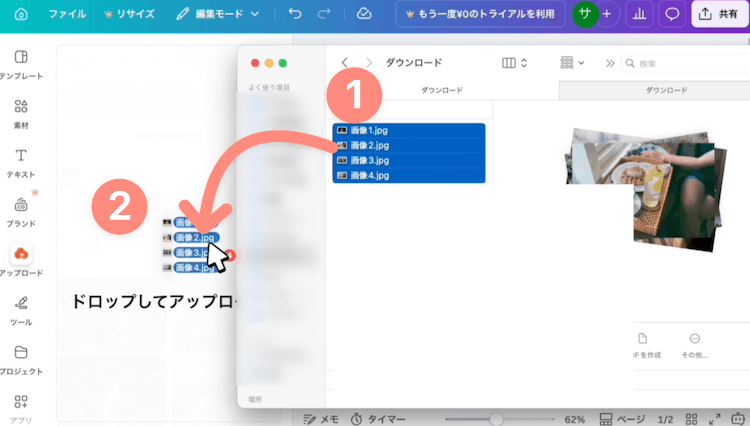Open the アプリ panel
The image size is (750, 426).
pos(21,409)
